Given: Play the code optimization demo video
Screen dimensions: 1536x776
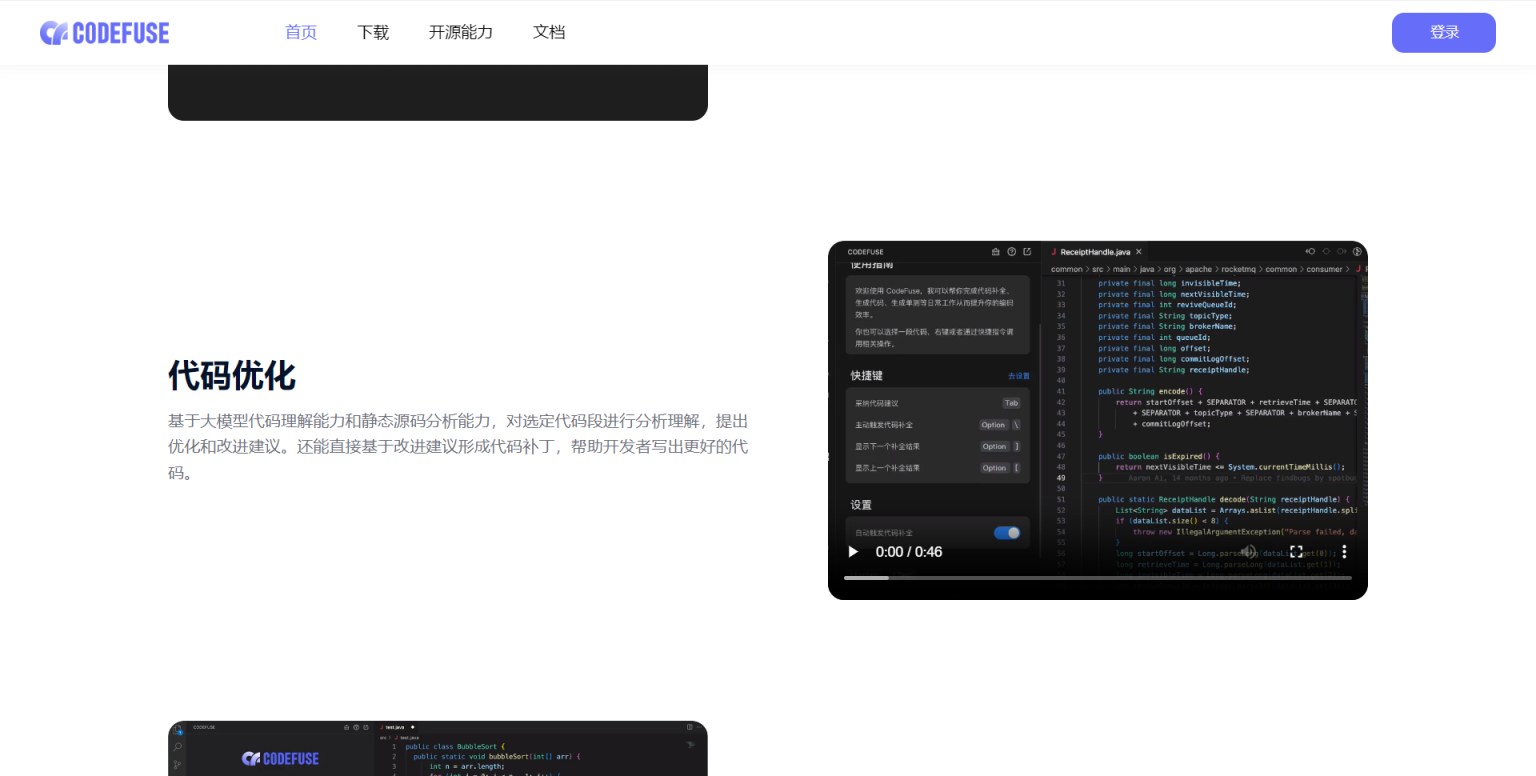Looking at the screenshot, I should click(x=853, y=551).
